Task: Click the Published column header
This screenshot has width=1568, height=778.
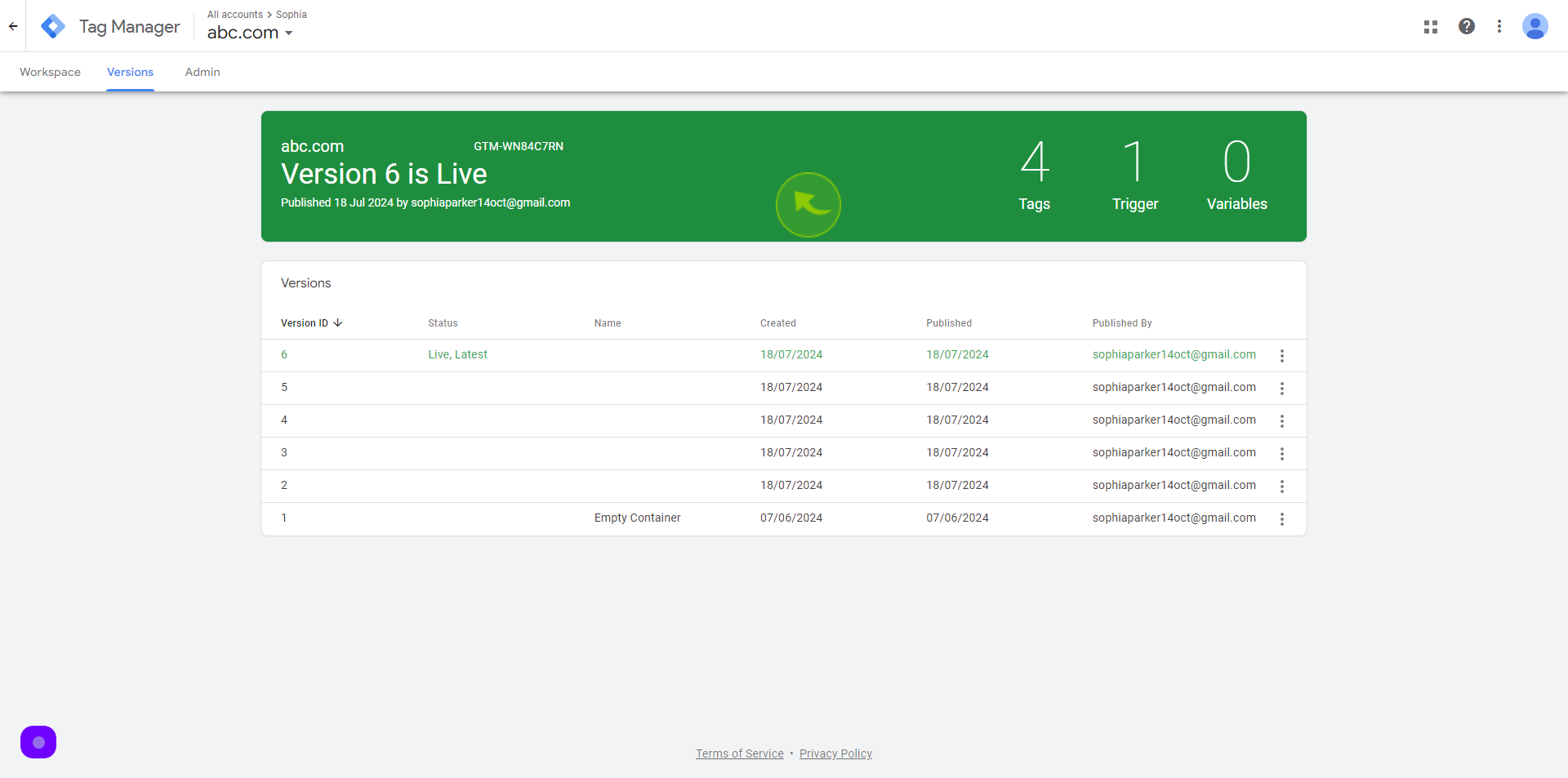Action: click(949, 323)
